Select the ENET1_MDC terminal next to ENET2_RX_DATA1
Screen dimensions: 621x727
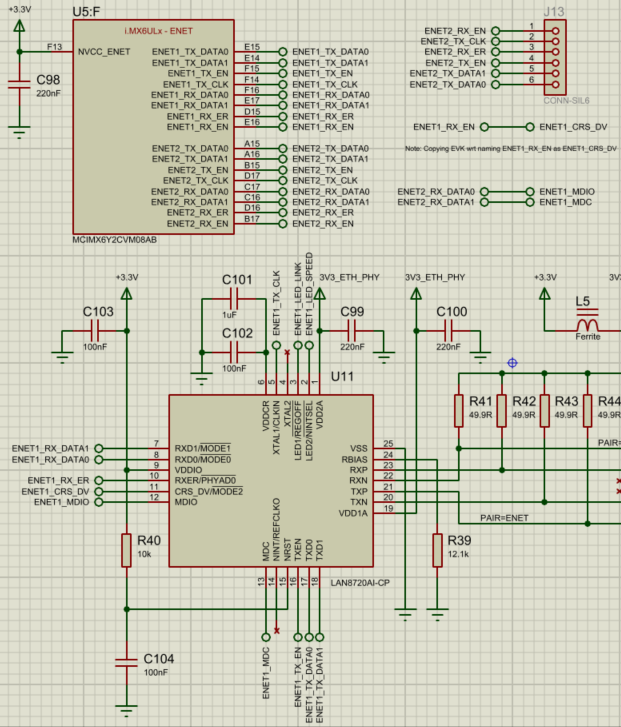point(530,202)
